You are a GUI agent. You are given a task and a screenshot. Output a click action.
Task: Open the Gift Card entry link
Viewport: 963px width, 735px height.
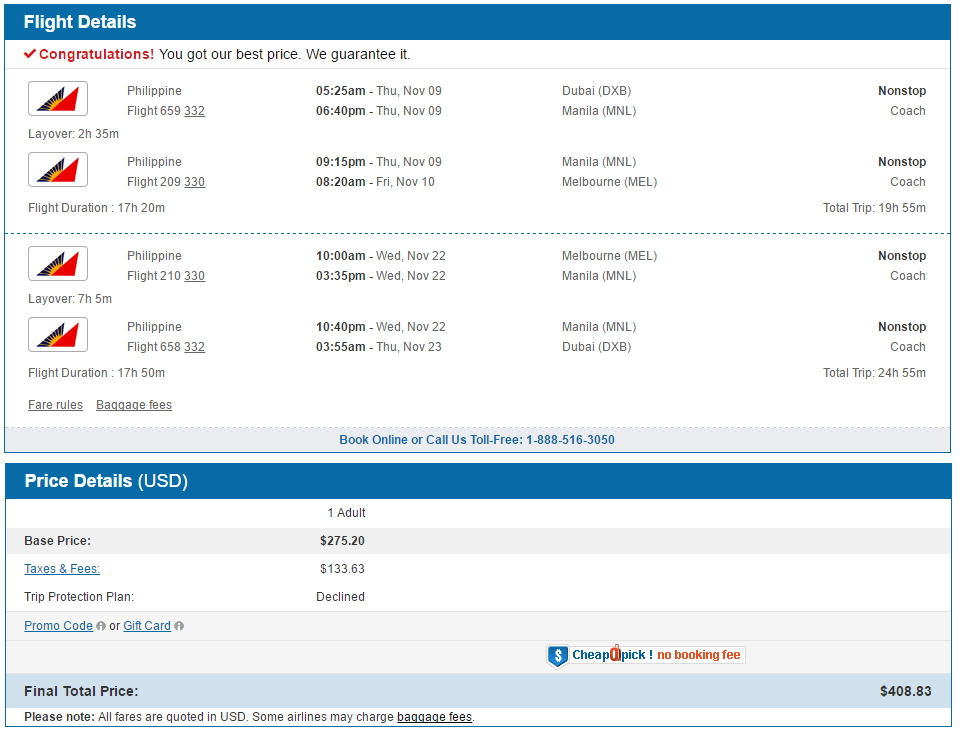click(147, 626)
